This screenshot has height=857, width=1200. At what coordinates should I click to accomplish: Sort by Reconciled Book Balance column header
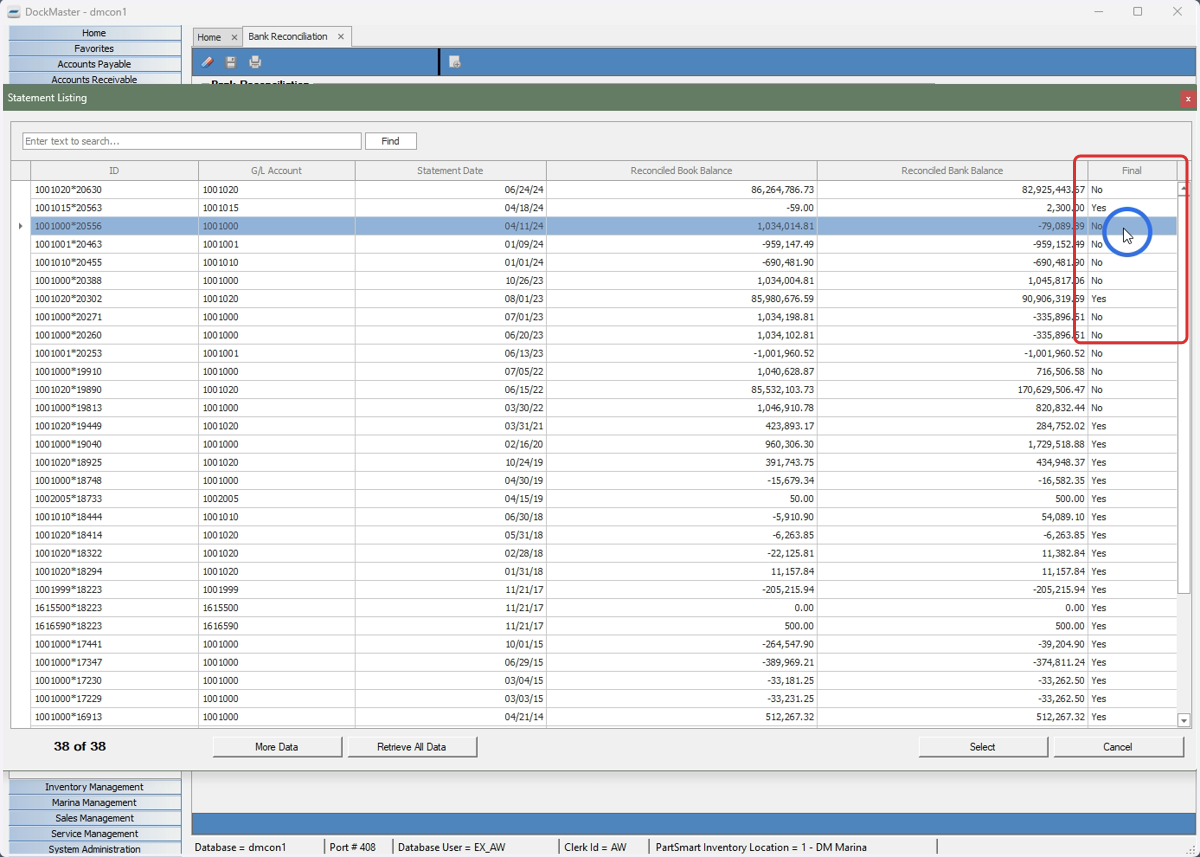[x=681, y=170]
